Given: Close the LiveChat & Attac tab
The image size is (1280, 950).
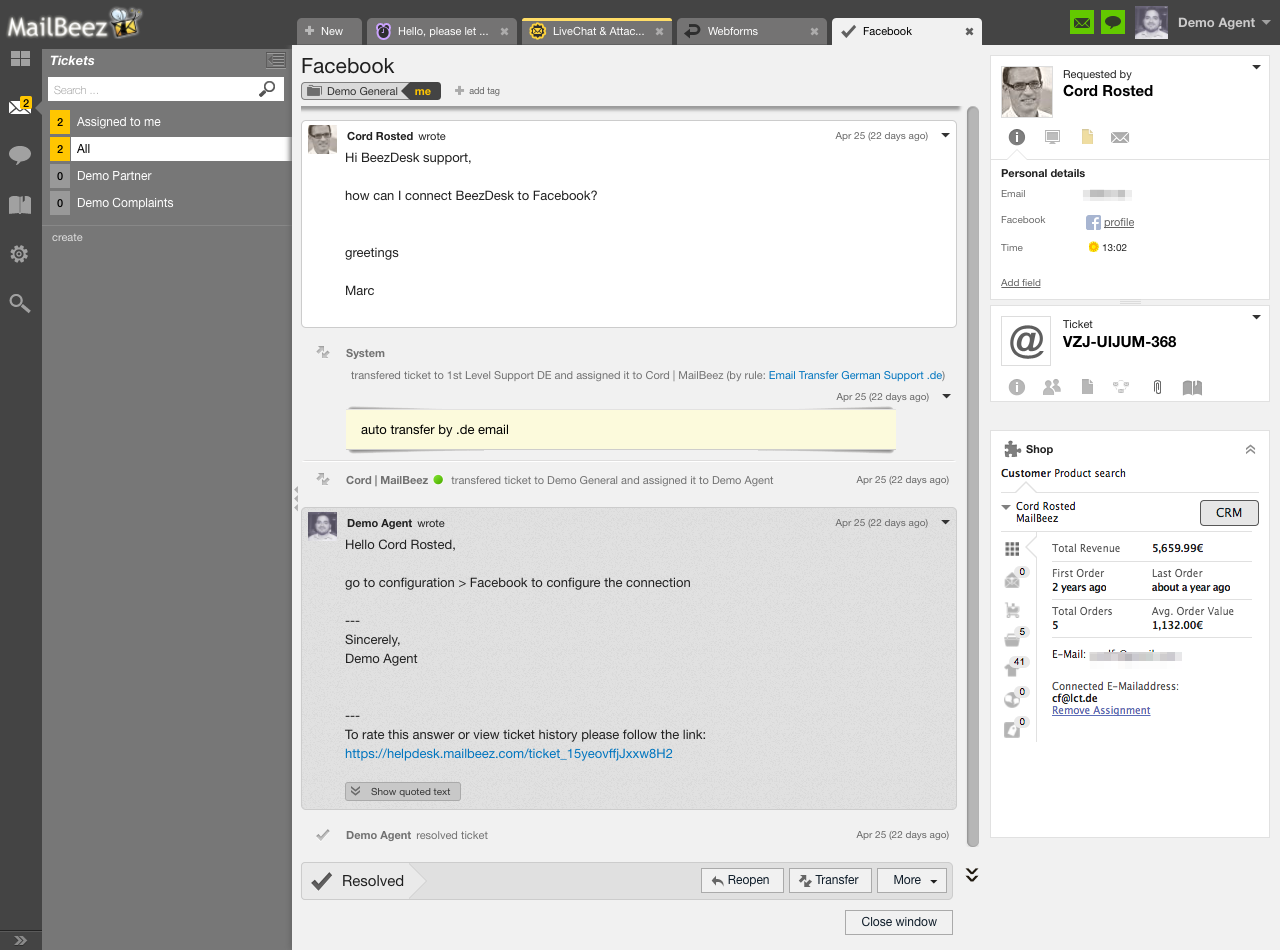Looking at the screenshot, I should 659,32.
